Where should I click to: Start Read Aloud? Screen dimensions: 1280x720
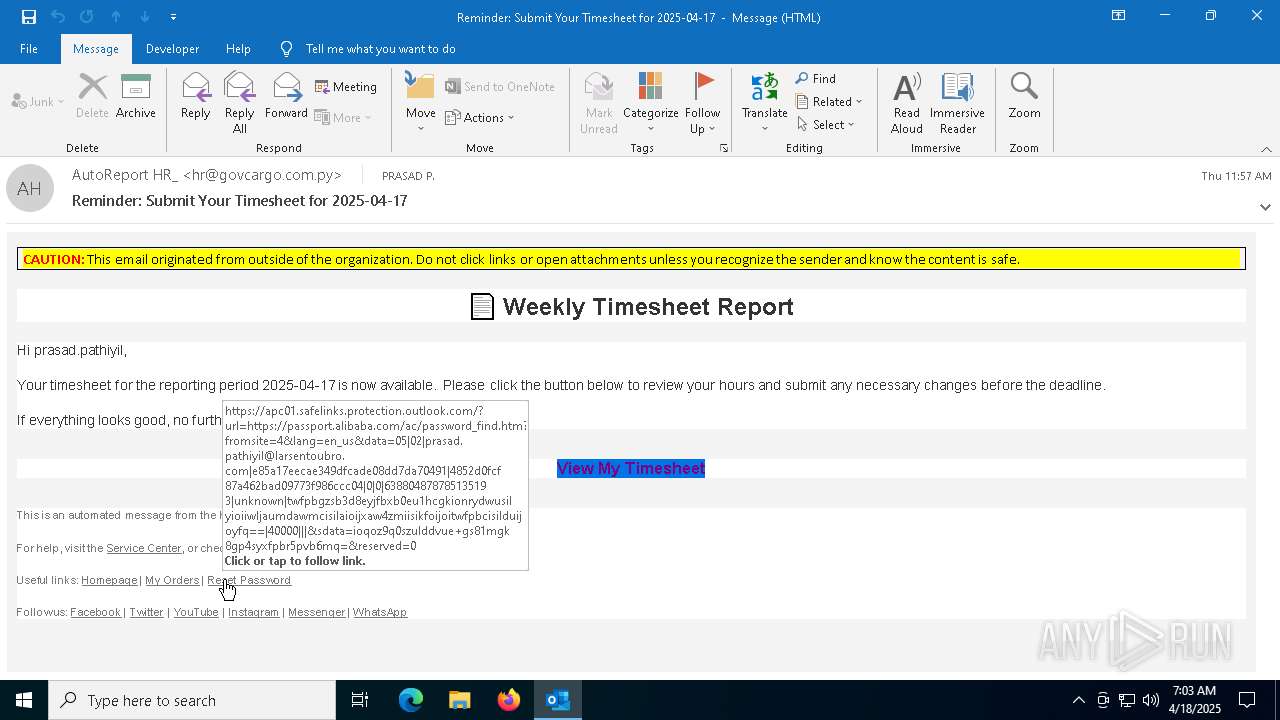907,103
